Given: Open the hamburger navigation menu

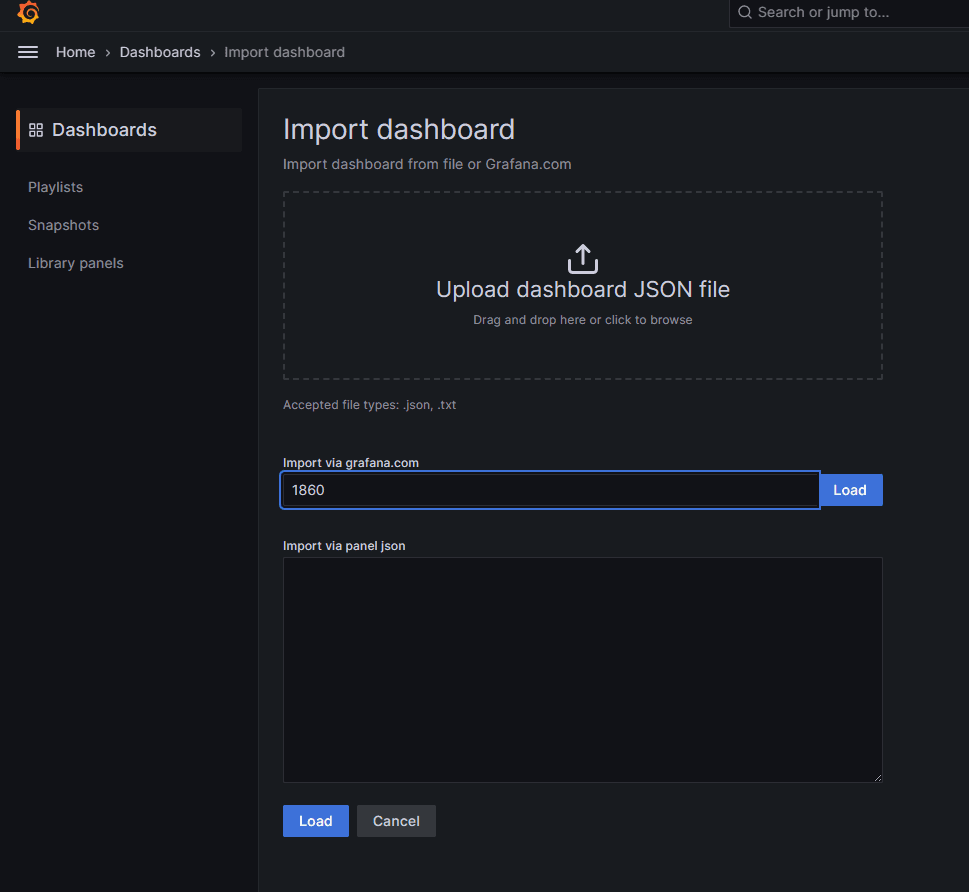Looking at the screenshot, I should pyautogui.click(x=28, y=53).
